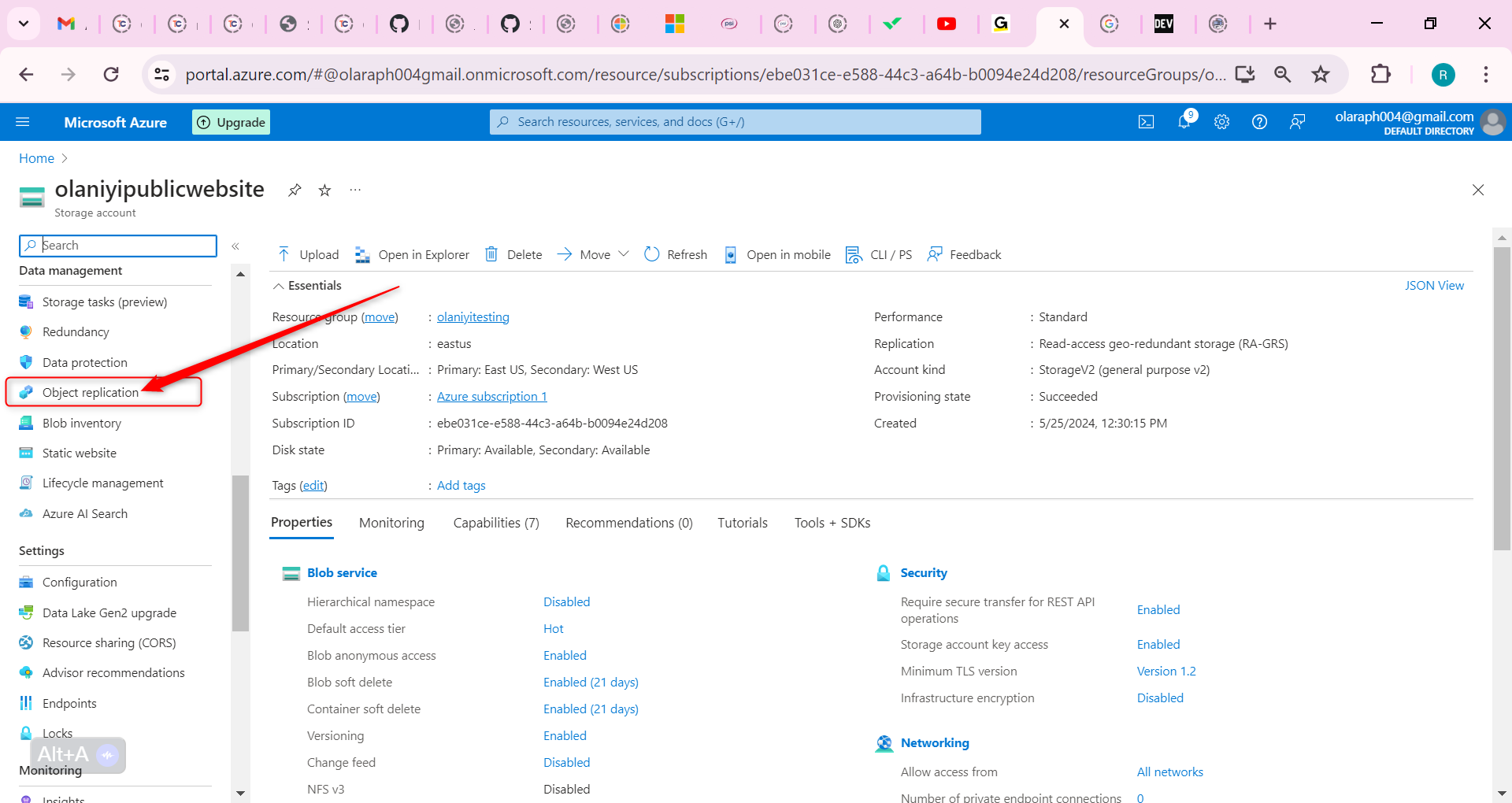Open Configuration under Settings
Image resolution: width=1512 pixels, height=803 pixels.
click(x=80, y=583)
